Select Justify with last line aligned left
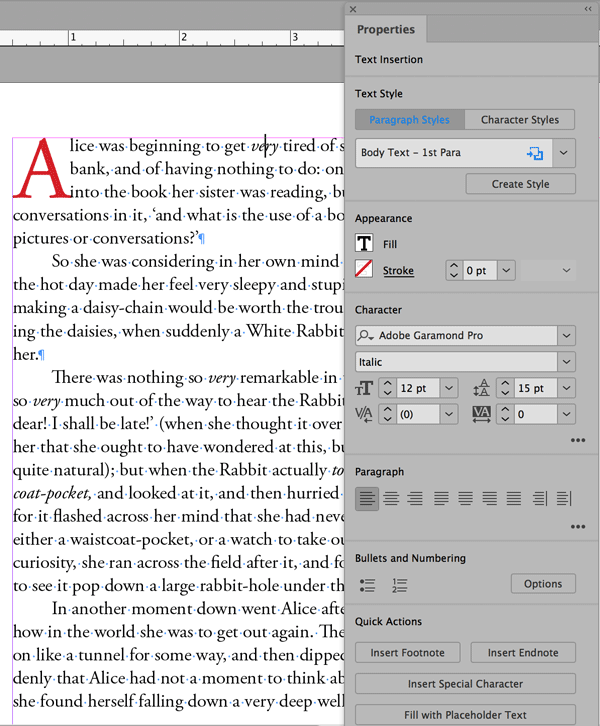The image size is (600, 726). [441, 499]
